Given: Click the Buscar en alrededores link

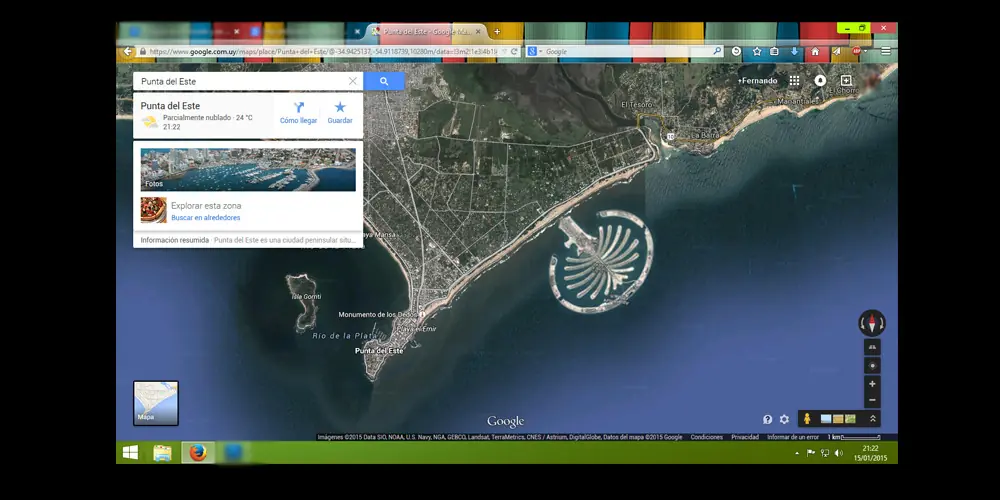Looking at the screenshot, I should click(205, 217).
